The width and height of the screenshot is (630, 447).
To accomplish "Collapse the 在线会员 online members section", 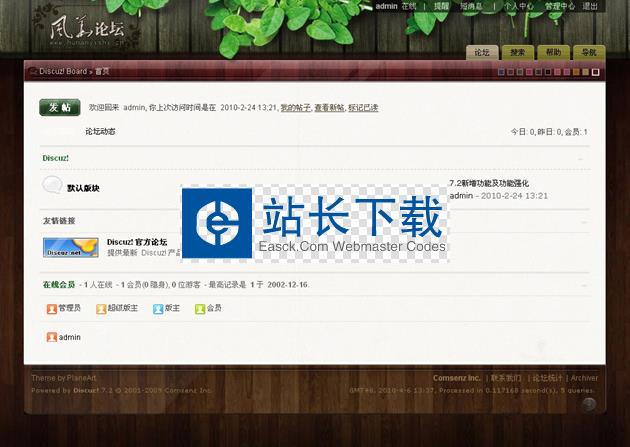I will pyautogui.click(x=581, y=285).
